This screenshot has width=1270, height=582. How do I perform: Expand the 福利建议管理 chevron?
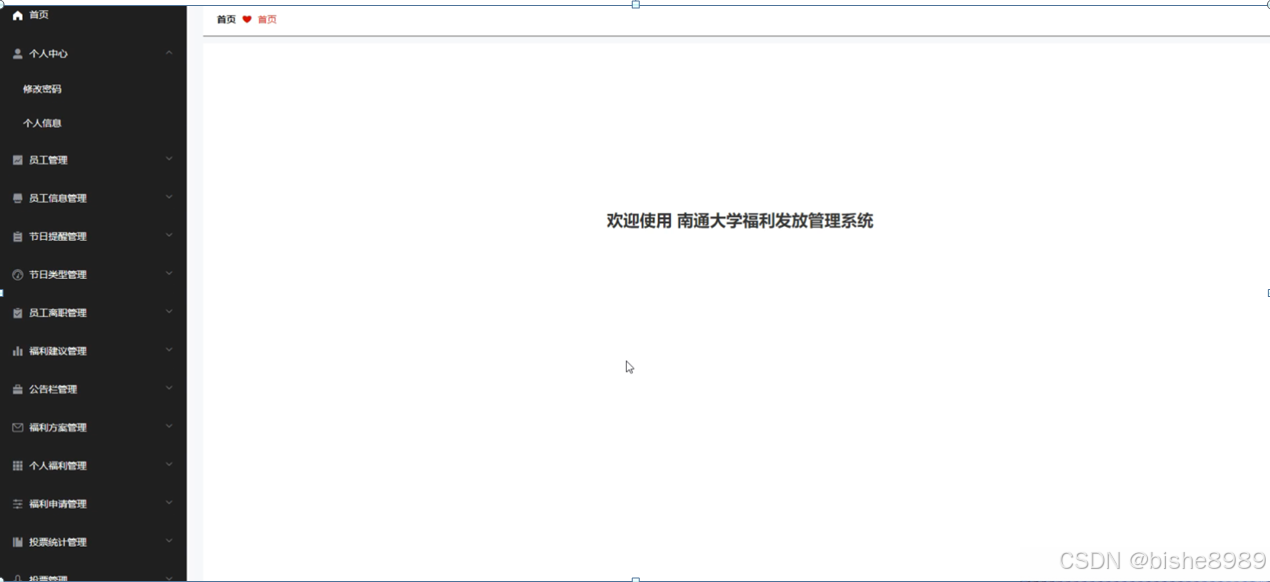(x=169, y=350)
